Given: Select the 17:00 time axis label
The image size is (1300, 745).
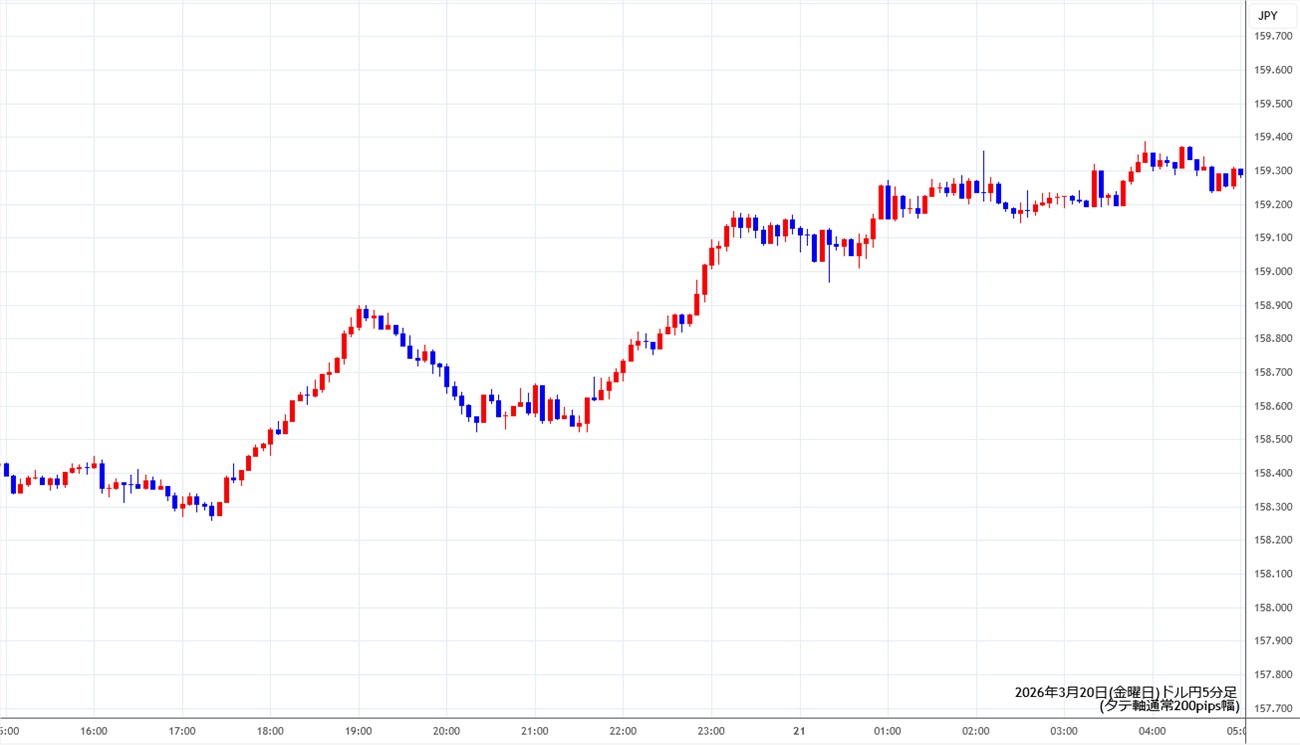Looking at the screenshot, I should [x=182, y=731].
